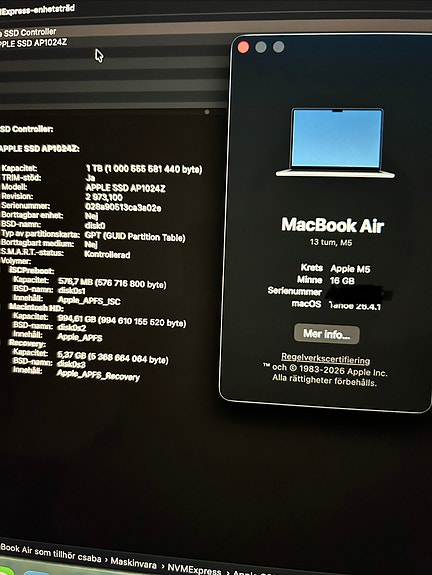Click the green Dock icon at bottom-left
432x575 pixels.
(7, 571)
